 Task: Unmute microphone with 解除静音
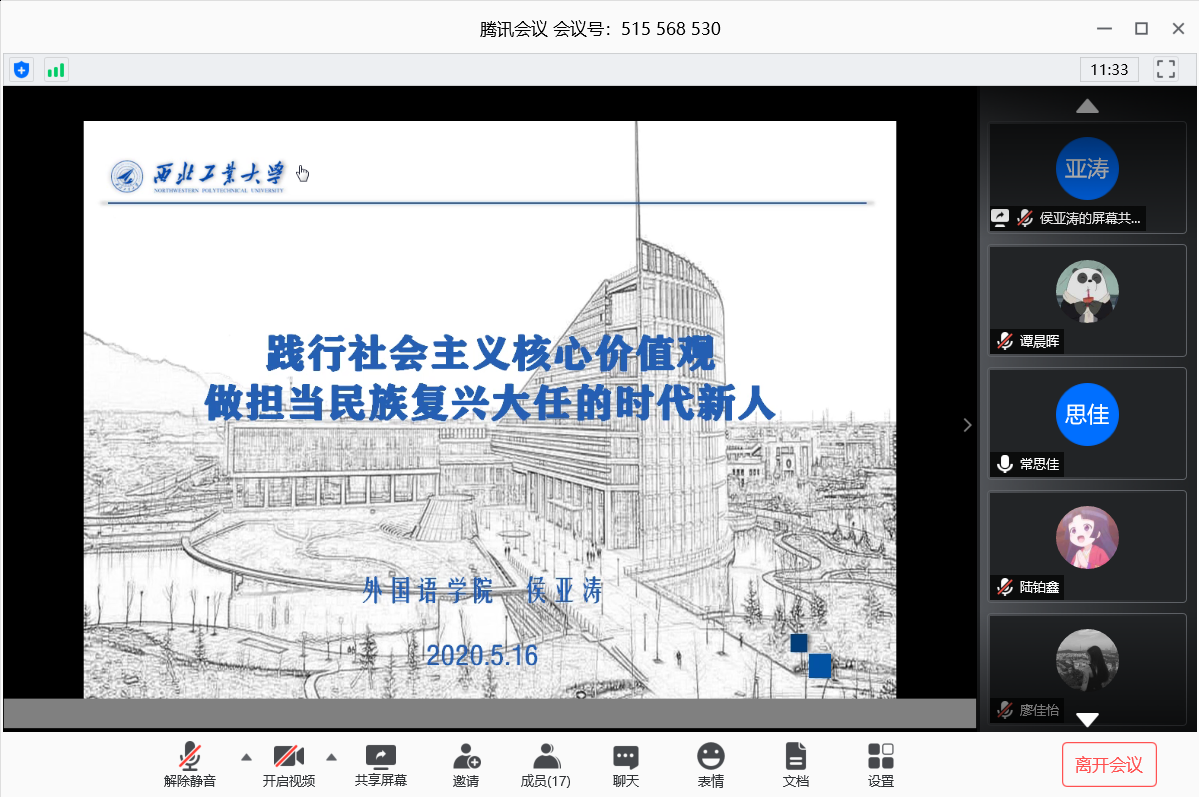190,765
